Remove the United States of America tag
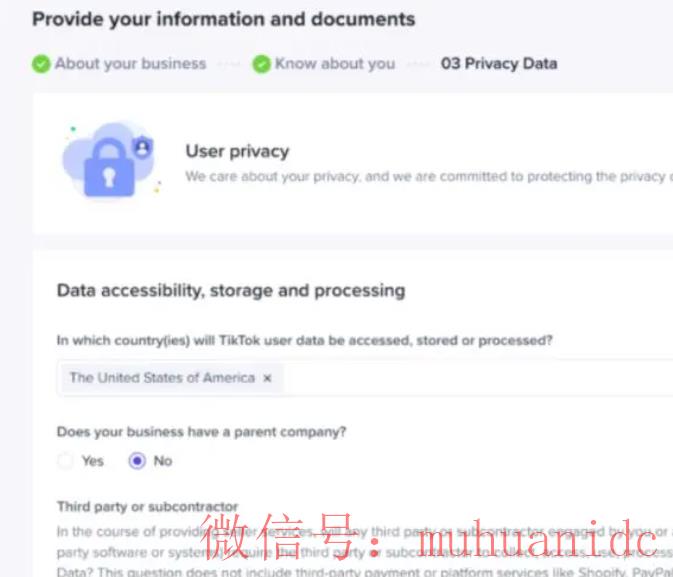This screenshot has width=673, height=577. point(267,378)
